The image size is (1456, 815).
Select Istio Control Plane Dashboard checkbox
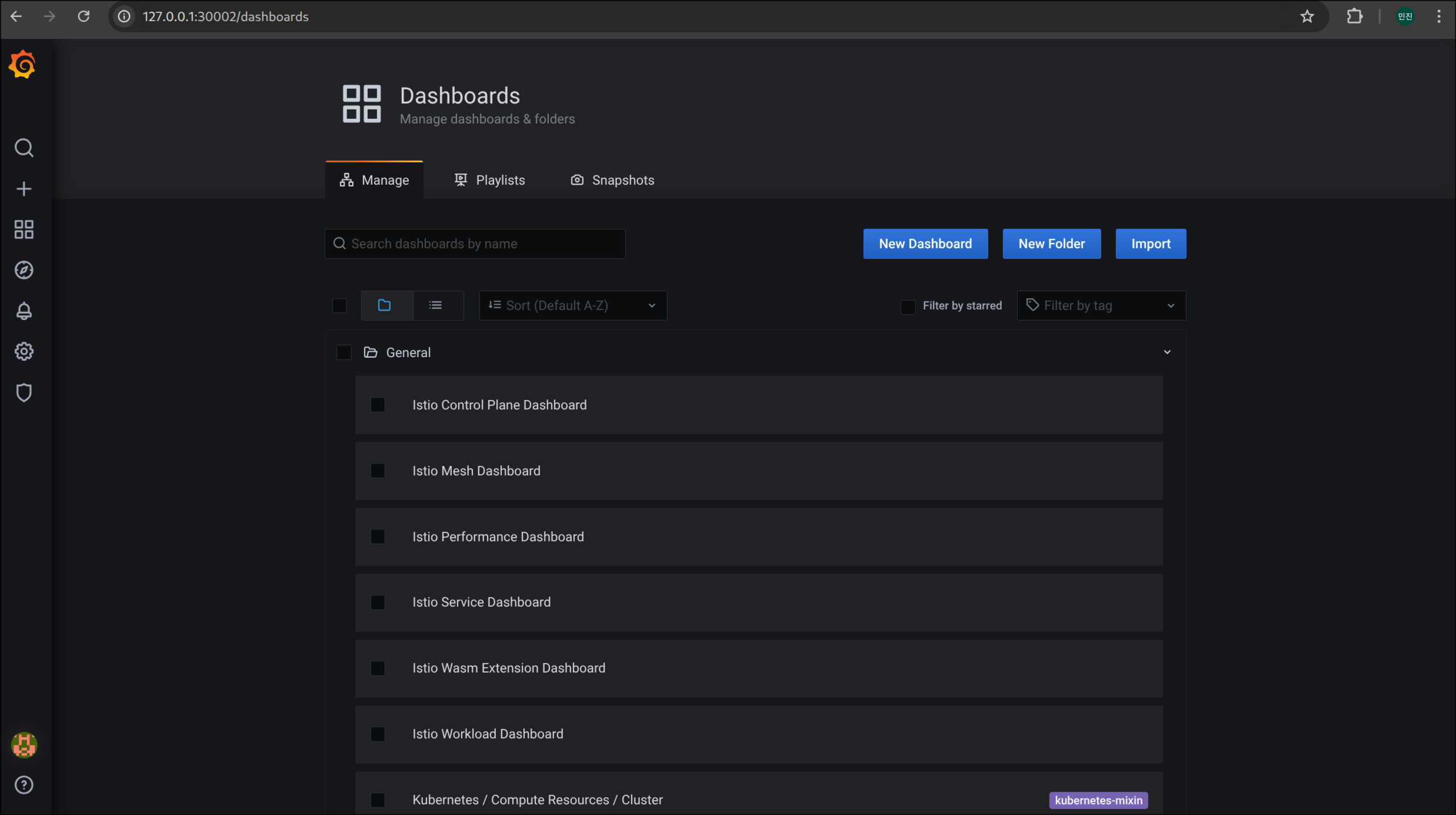coord(378,405)
